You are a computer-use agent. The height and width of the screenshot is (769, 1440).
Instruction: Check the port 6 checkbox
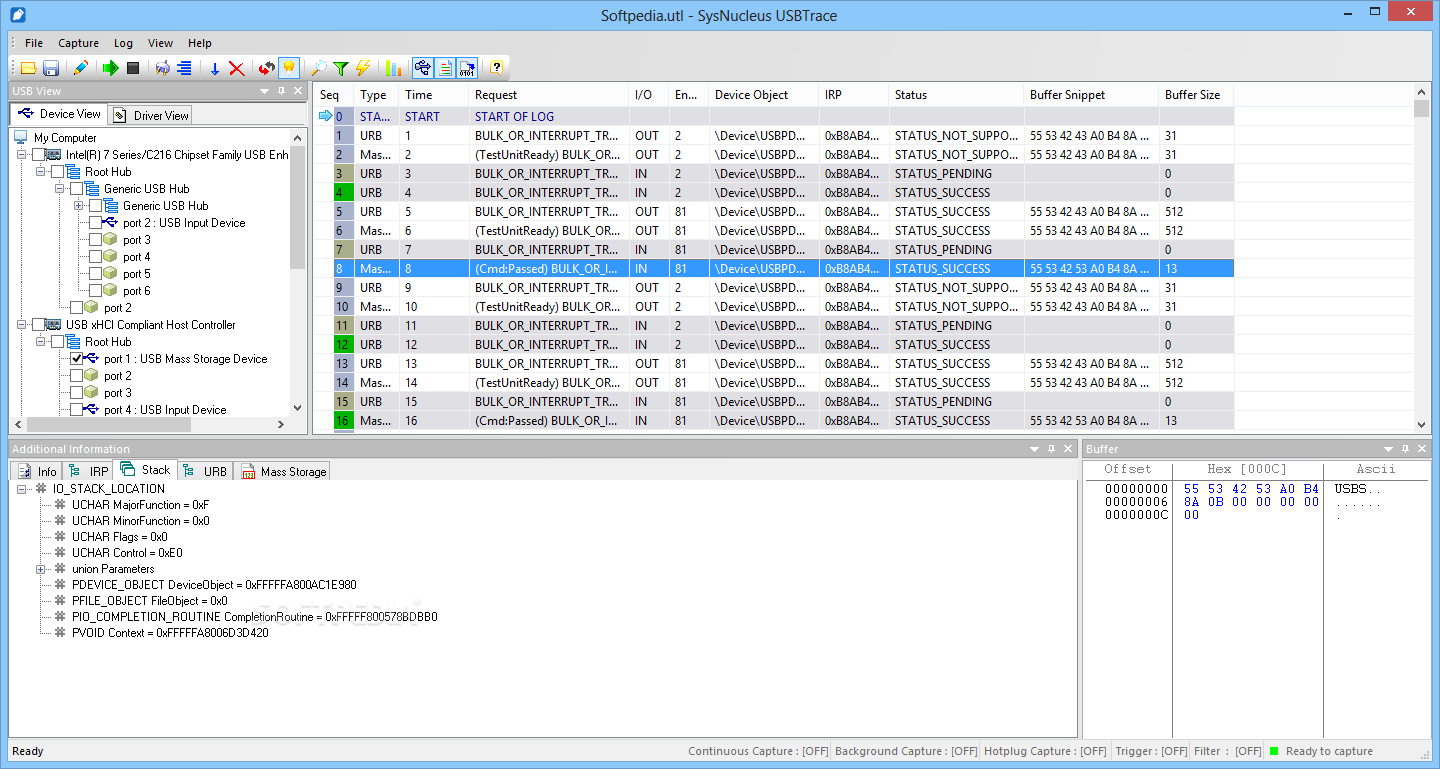pyautogui.click(x=95, y=291)
